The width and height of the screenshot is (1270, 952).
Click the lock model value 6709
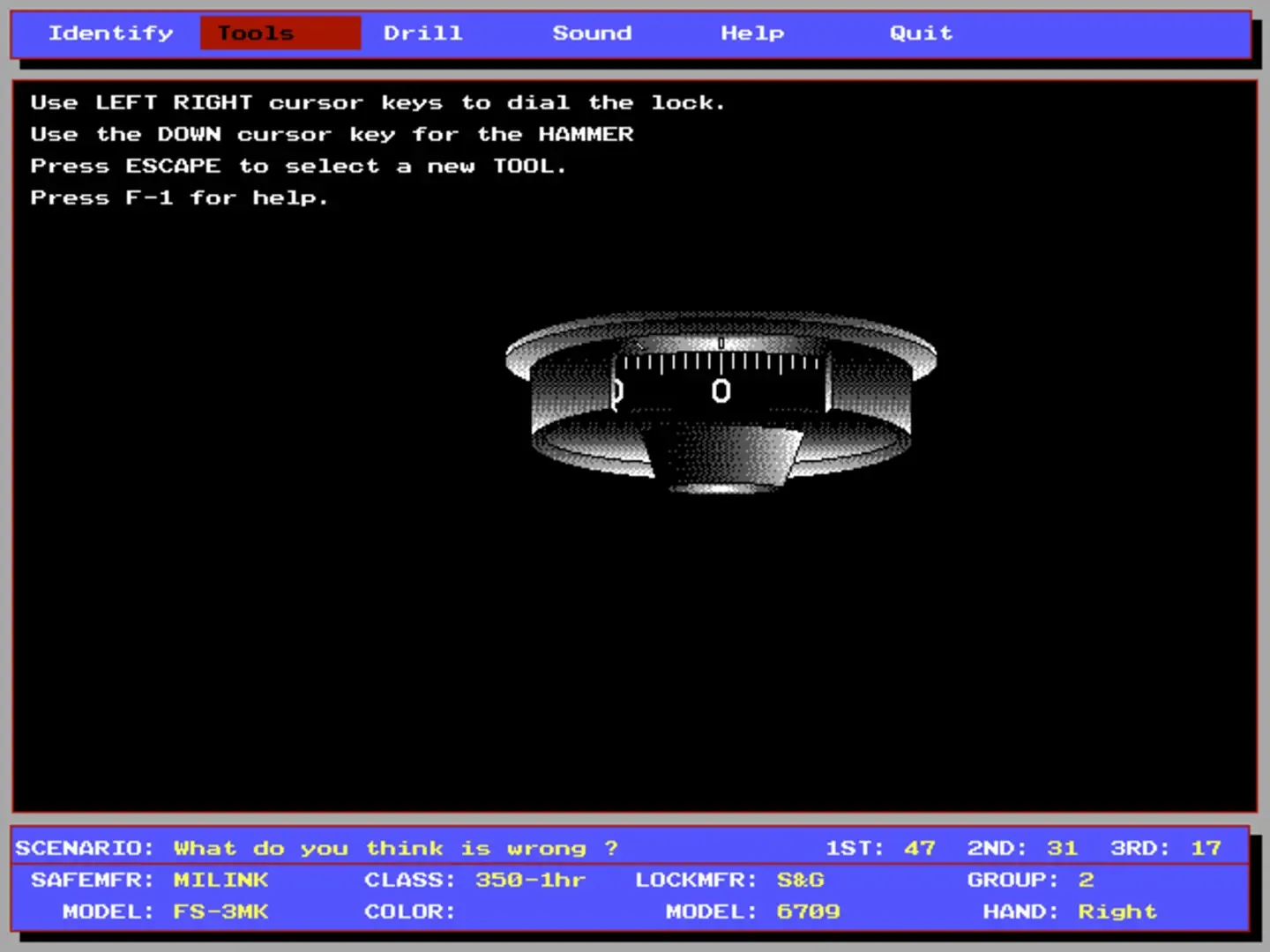click(x=808, y=911)
